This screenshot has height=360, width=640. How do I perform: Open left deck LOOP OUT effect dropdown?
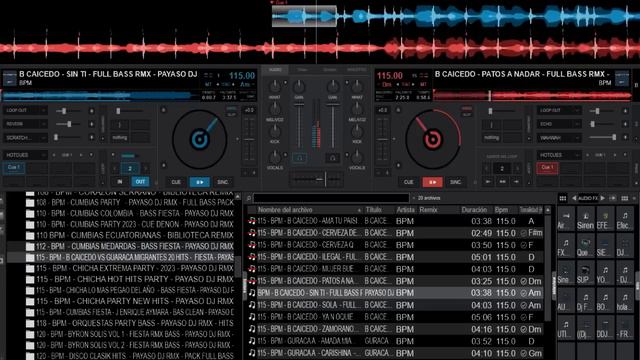[25, 111]
